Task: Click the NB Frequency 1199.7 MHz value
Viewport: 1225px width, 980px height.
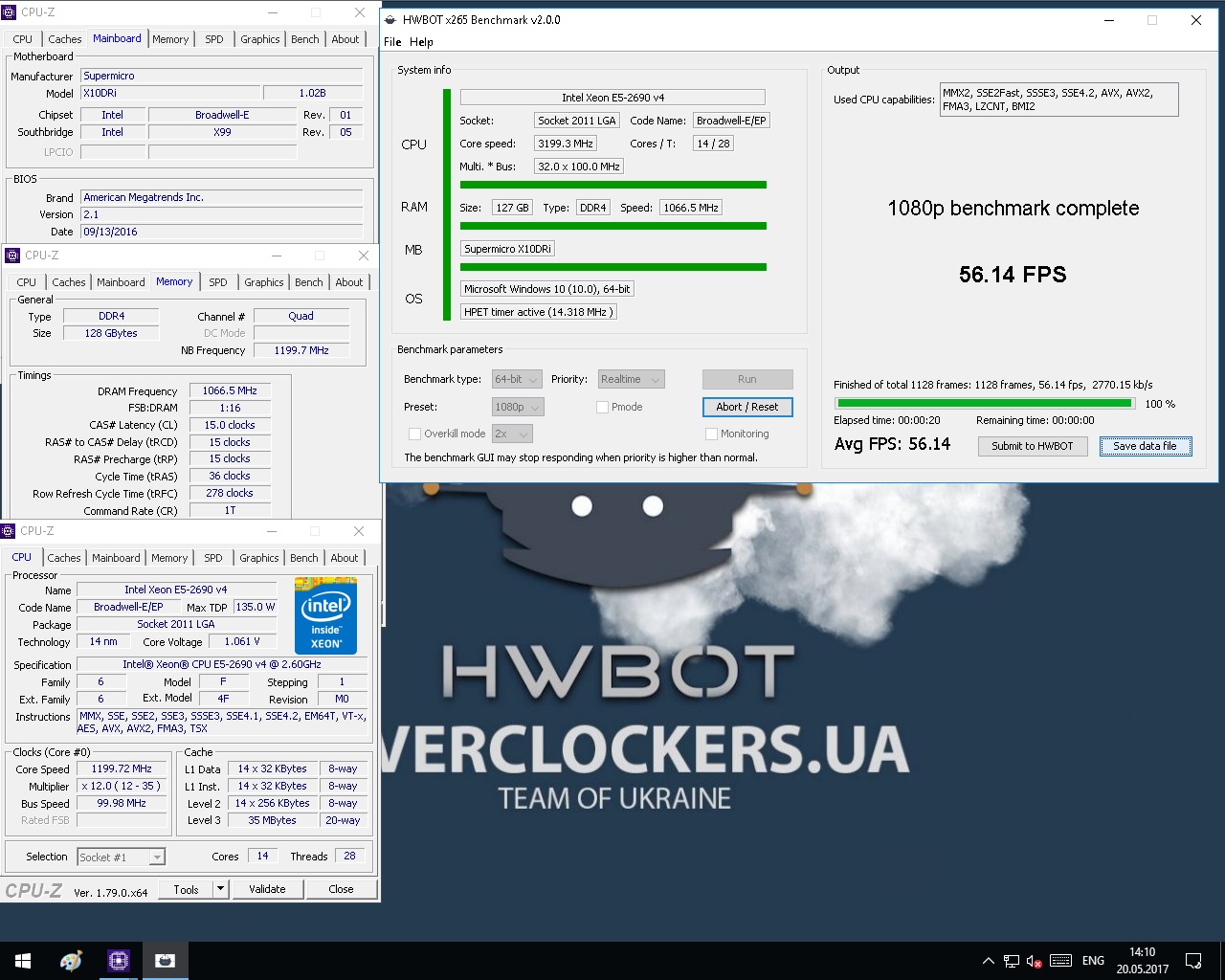Action: [301, 350]
